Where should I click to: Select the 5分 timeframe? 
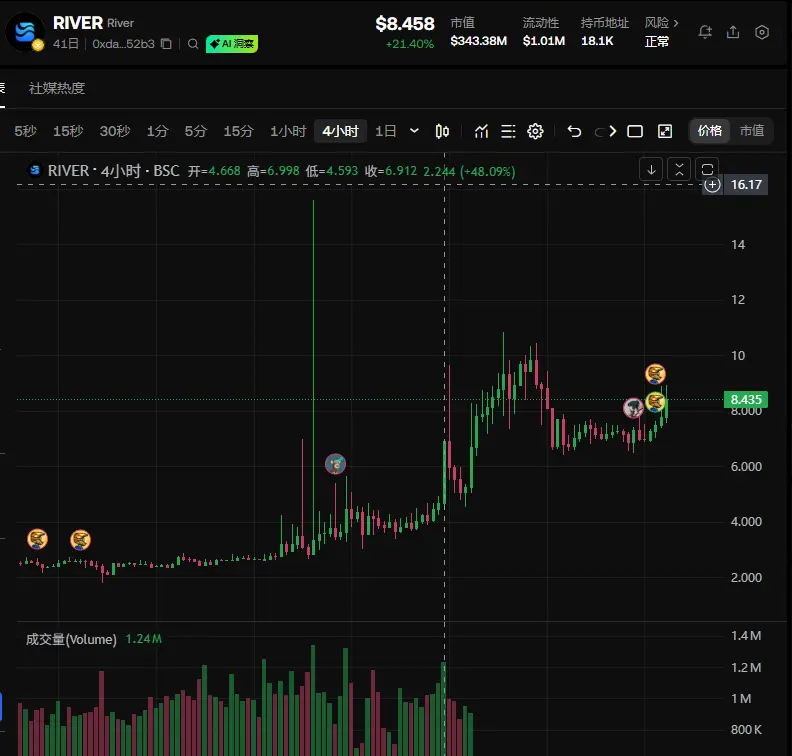pos(195,131)
